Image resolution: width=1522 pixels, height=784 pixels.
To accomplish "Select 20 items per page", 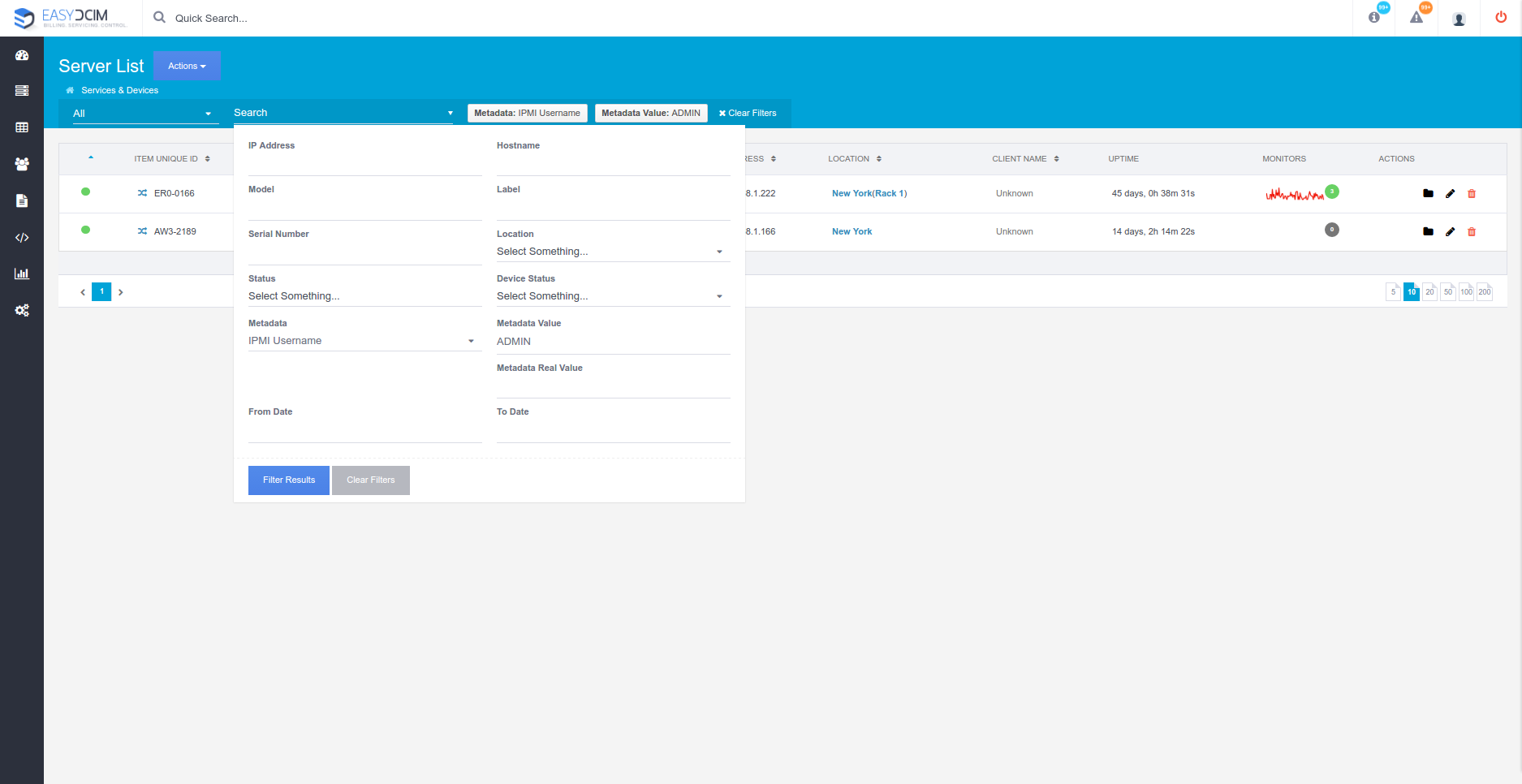I will [1429, 292].
